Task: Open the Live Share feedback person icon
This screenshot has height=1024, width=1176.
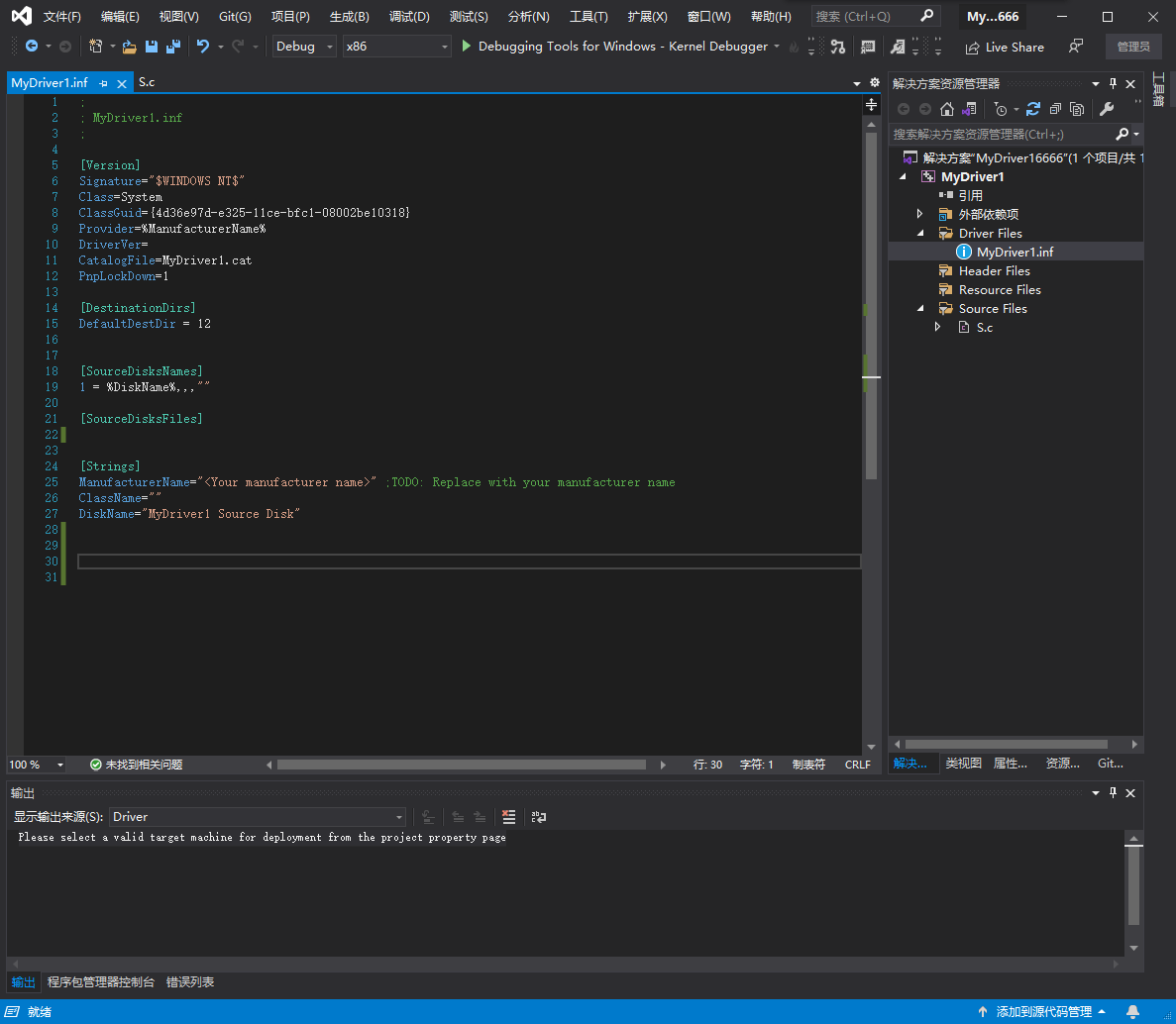Action: [1076, 47]
